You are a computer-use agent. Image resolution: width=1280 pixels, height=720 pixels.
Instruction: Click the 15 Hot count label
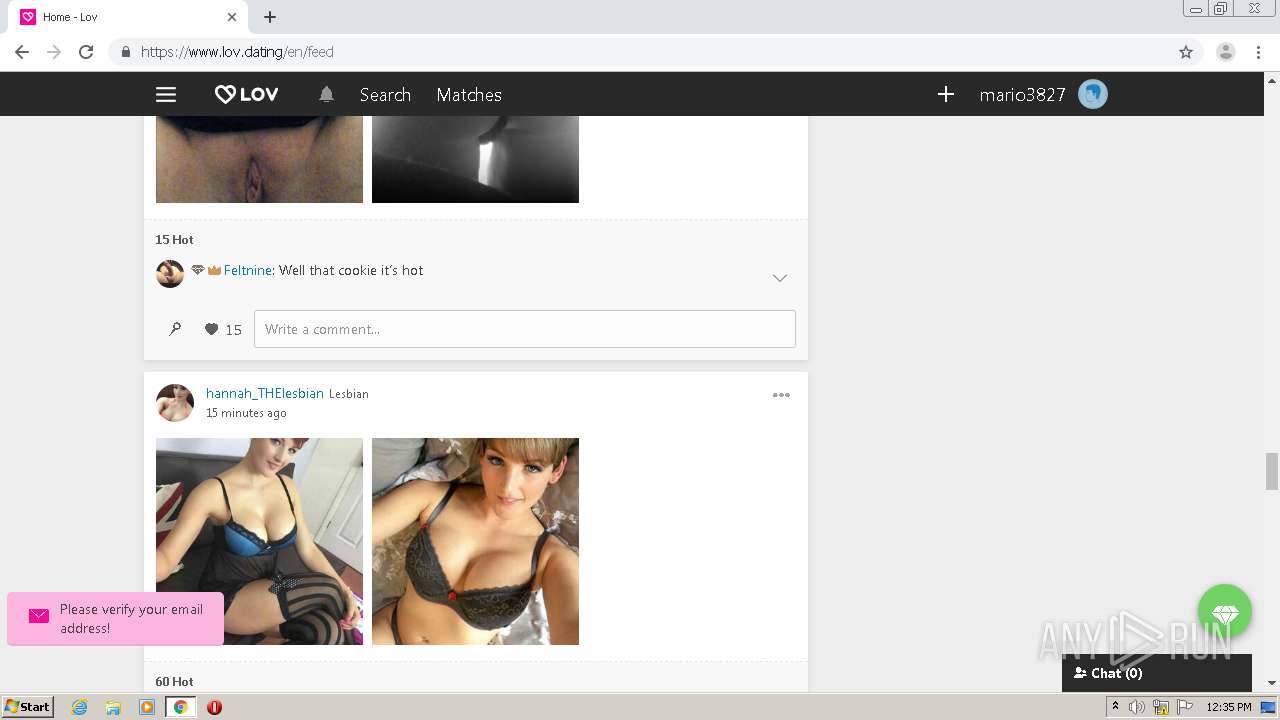click(x=174, y=240)
